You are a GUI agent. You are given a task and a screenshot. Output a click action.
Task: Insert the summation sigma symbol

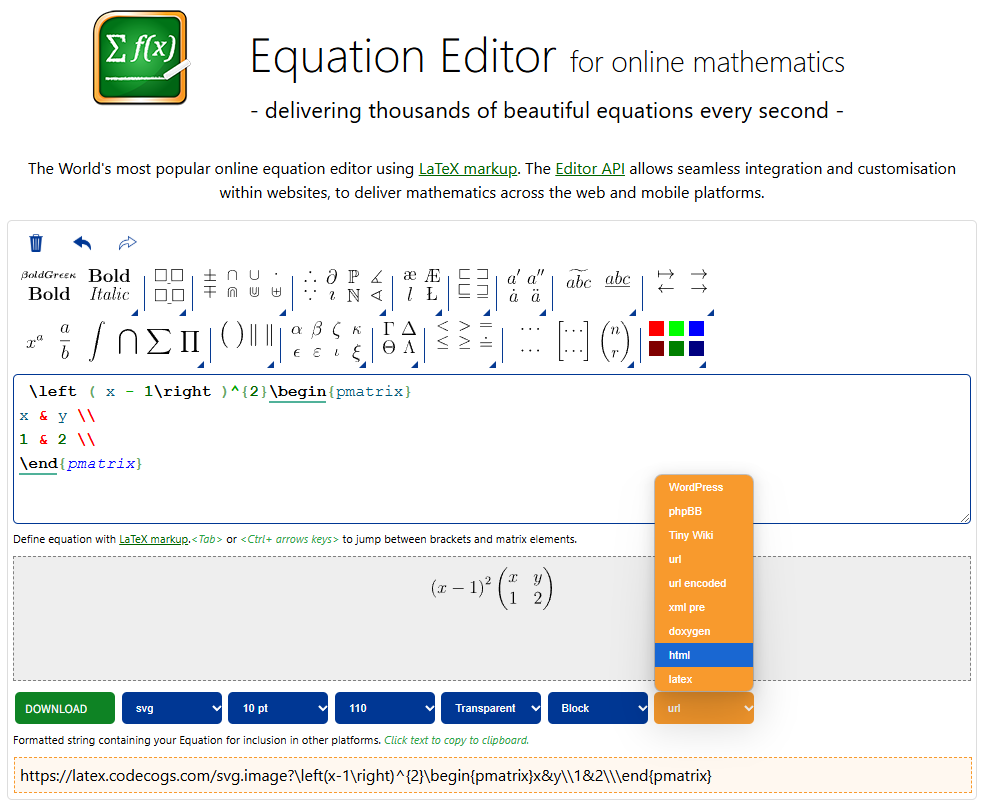[159, 342]
